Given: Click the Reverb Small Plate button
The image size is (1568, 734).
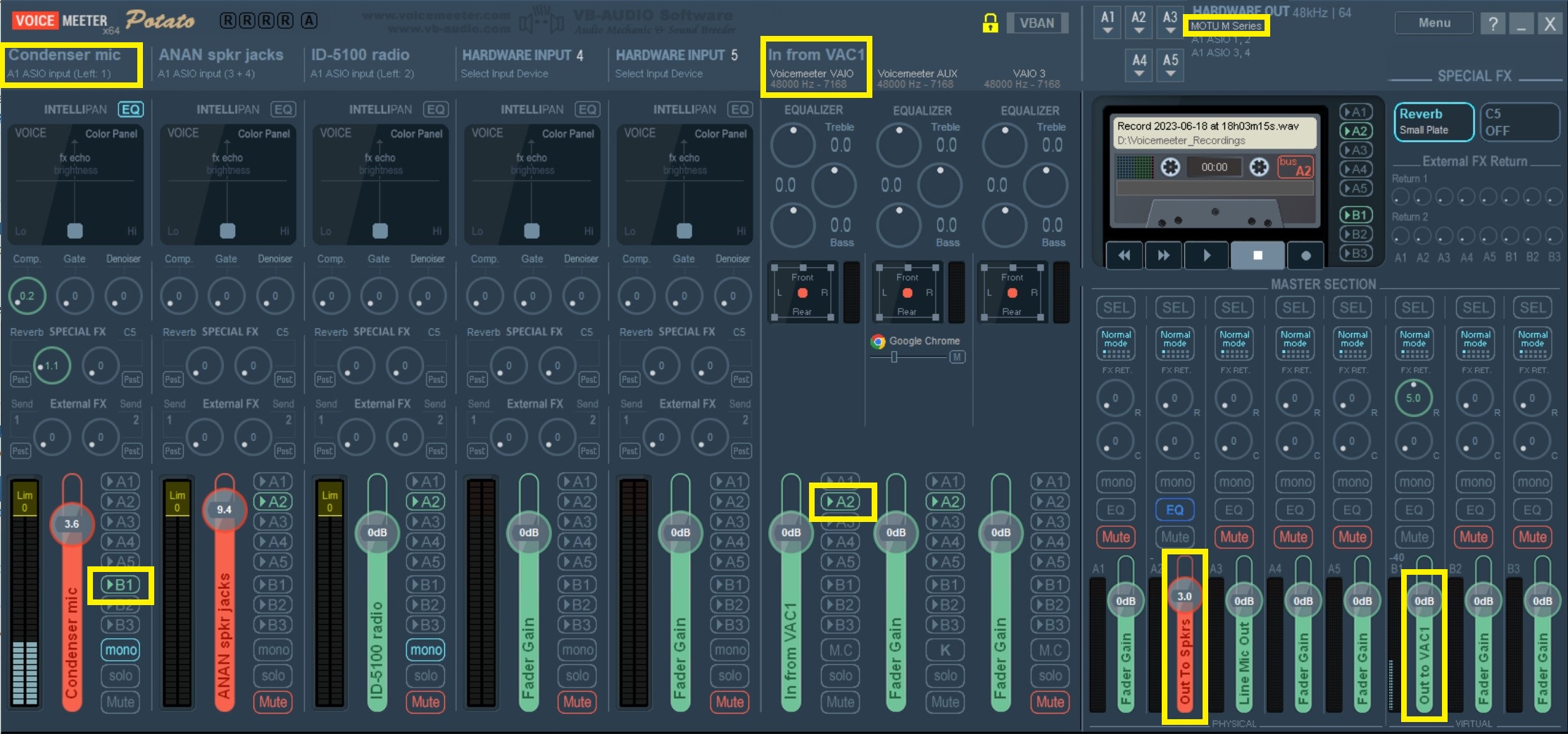Looking at the screenshot, I should tap(1433, 120).
